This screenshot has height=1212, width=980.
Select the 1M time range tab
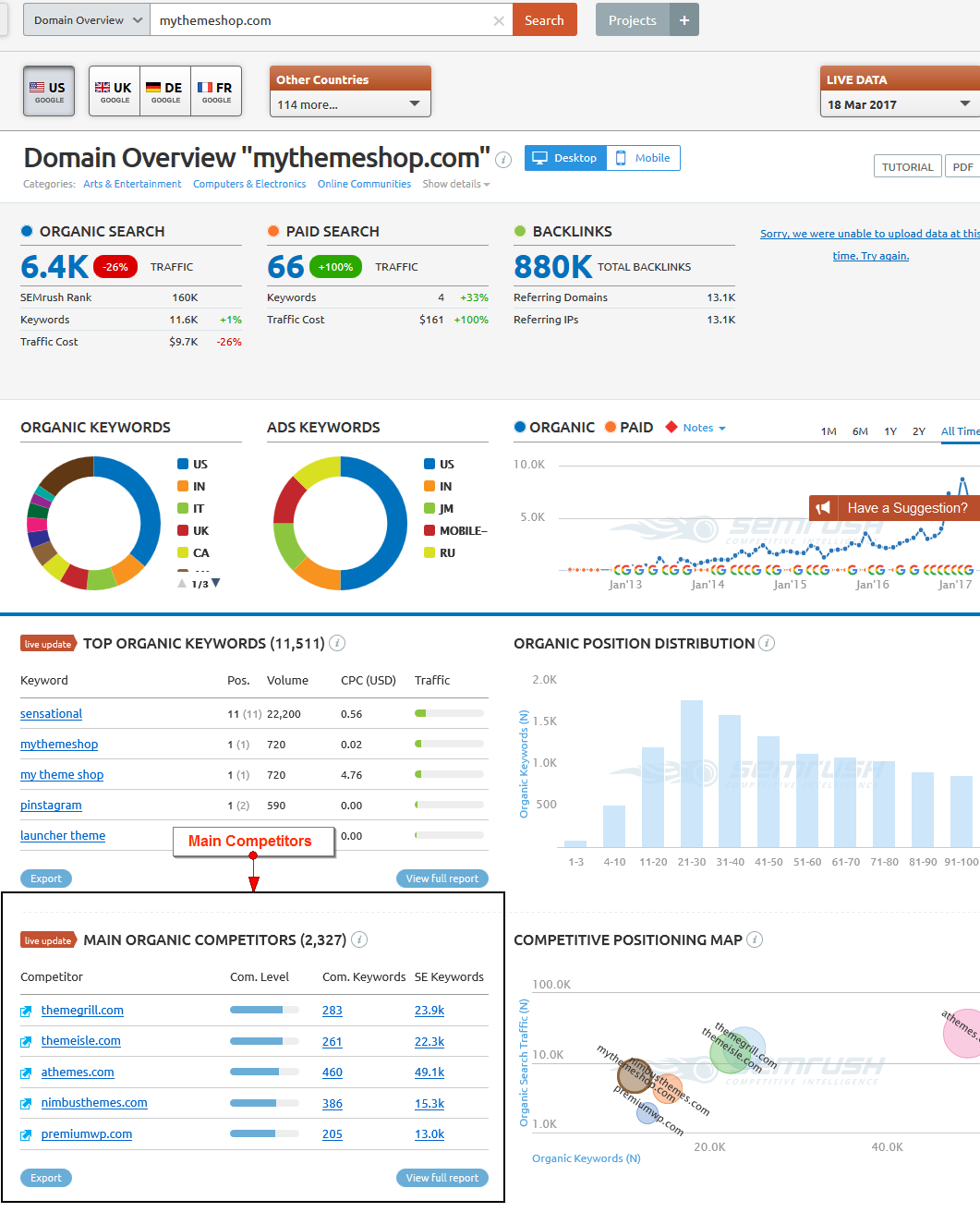[829, 431]
